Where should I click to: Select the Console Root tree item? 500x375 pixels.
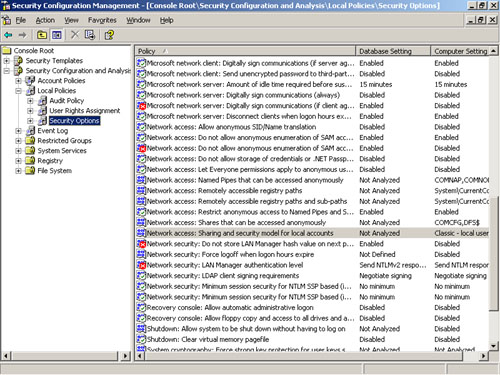tap(34, 51)
